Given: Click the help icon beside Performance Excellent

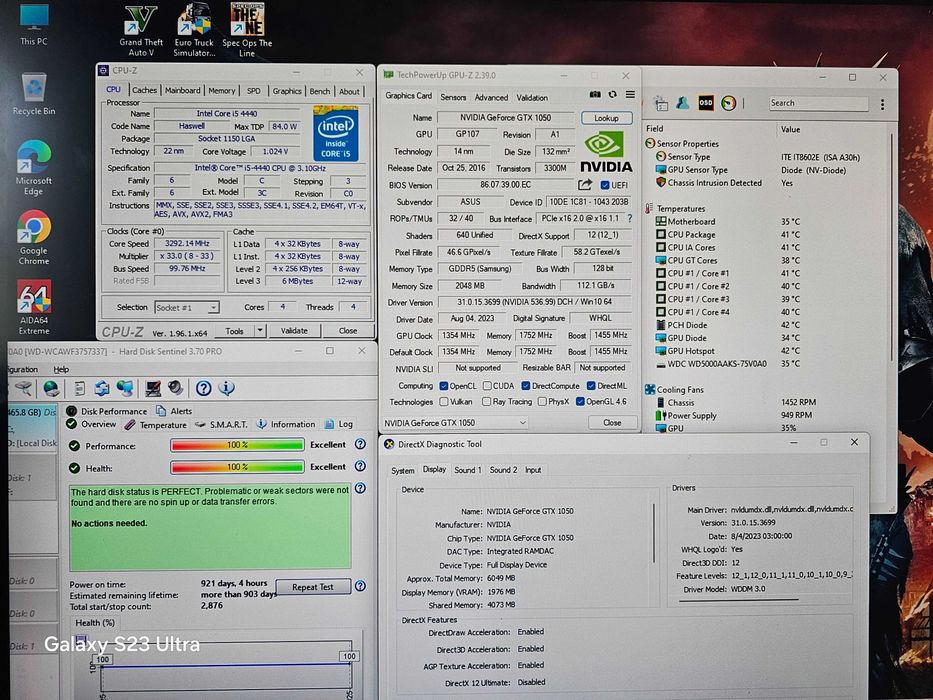Looking at the screenshot, I should 360,444.
